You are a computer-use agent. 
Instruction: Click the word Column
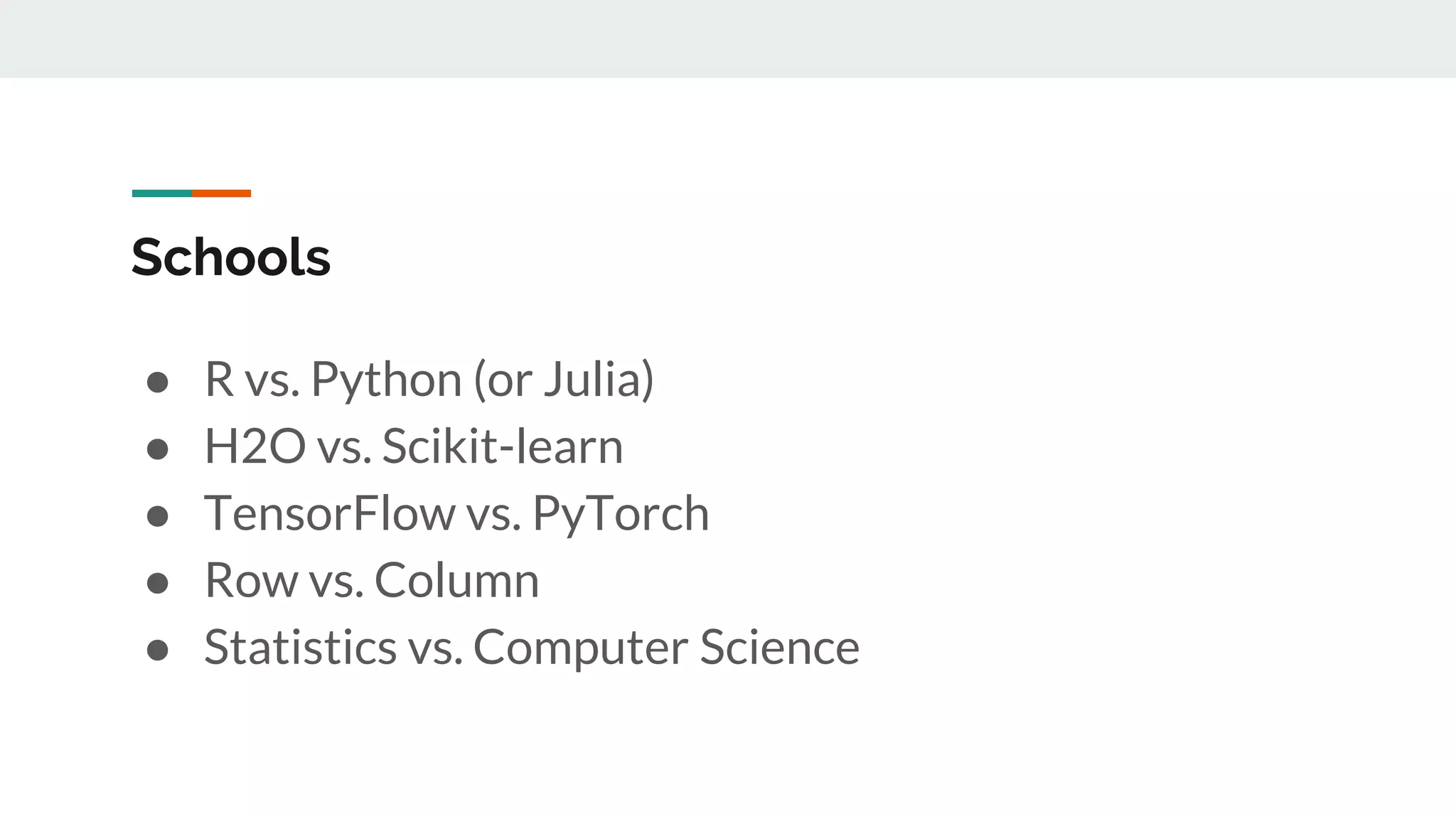tap(456, 580)
